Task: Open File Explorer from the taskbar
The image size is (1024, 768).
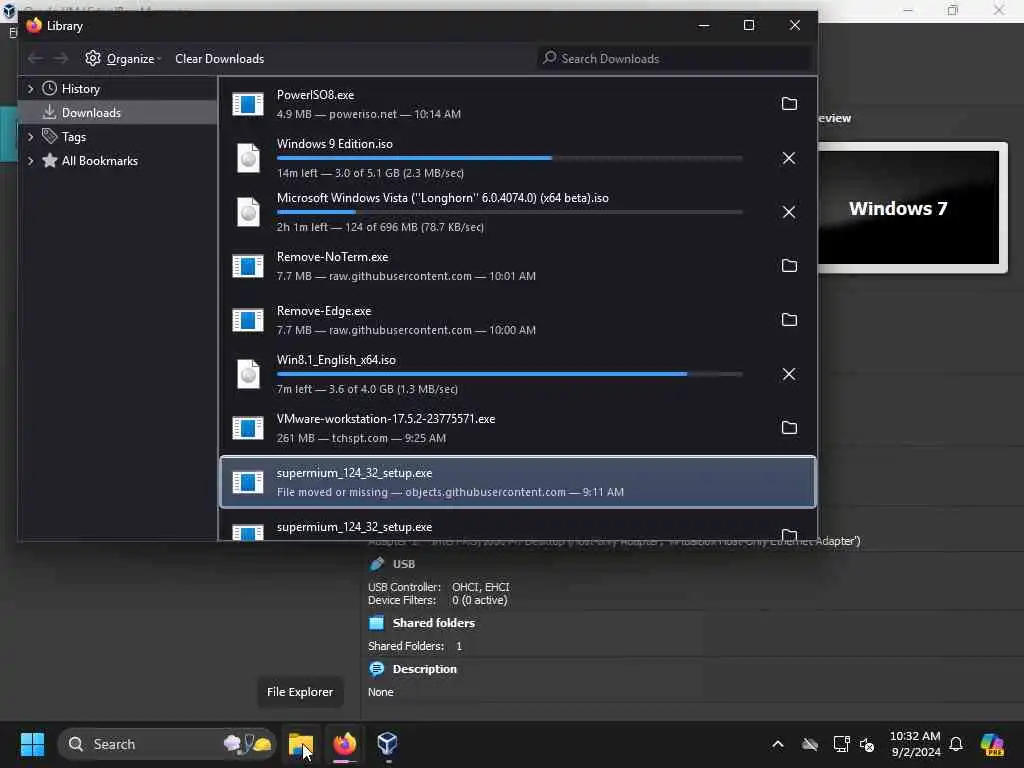Action: [x=301, y=744]
